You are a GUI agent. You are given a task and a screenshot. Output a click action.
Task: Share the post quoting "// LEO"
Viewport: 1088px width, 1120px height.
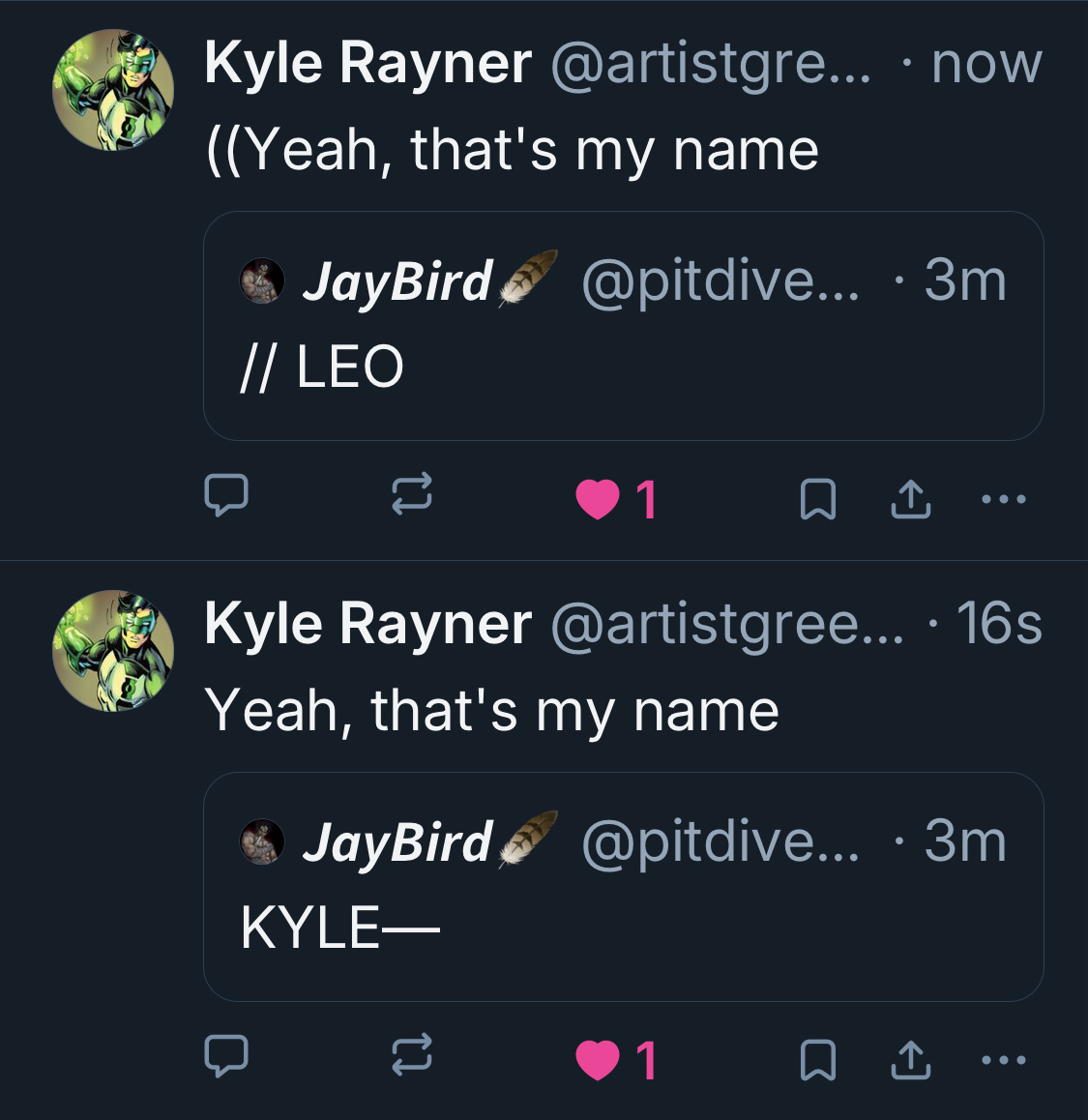point(910,499)
